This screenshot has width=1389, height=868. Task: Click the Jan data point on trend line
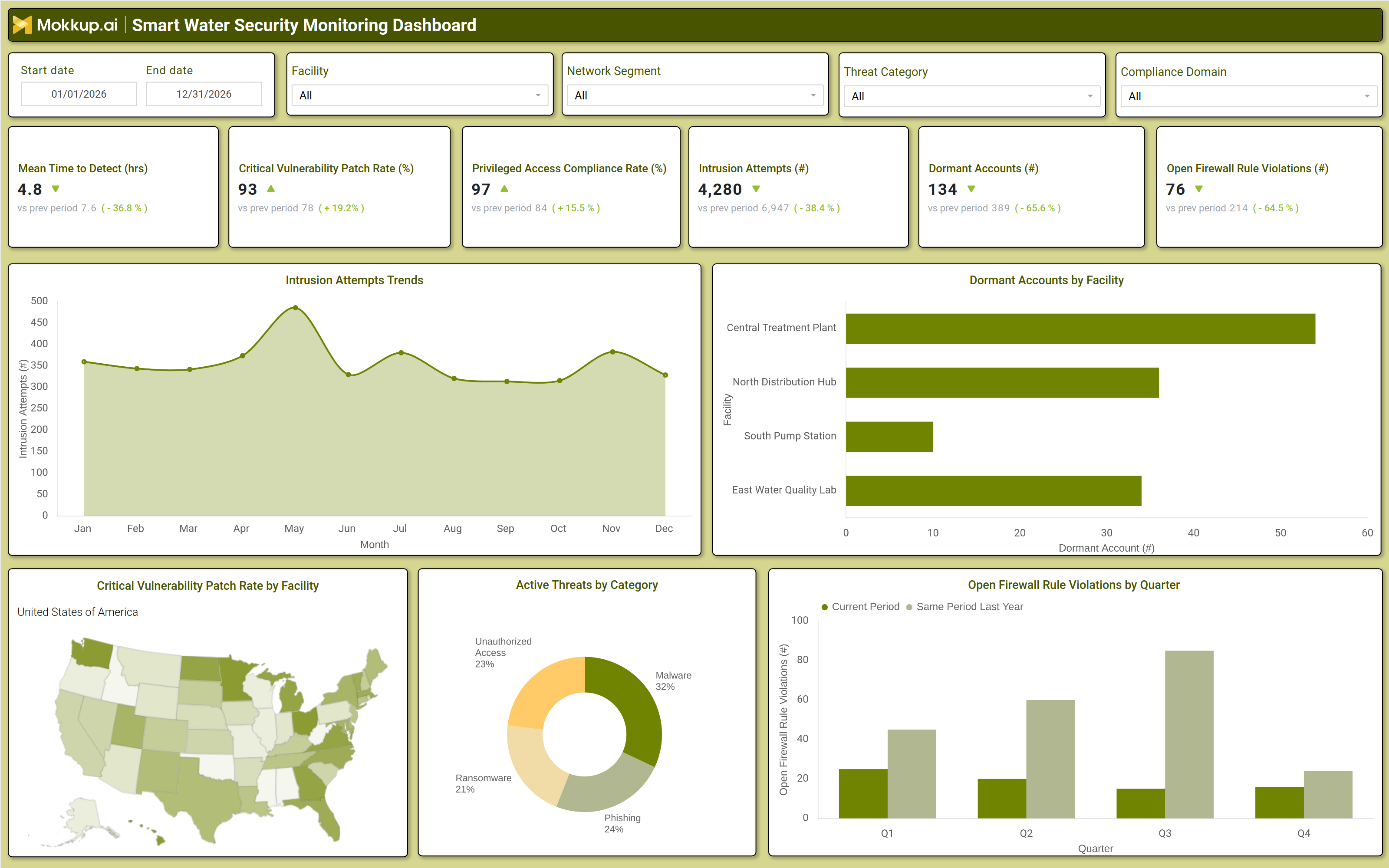[x=84, y=362]
